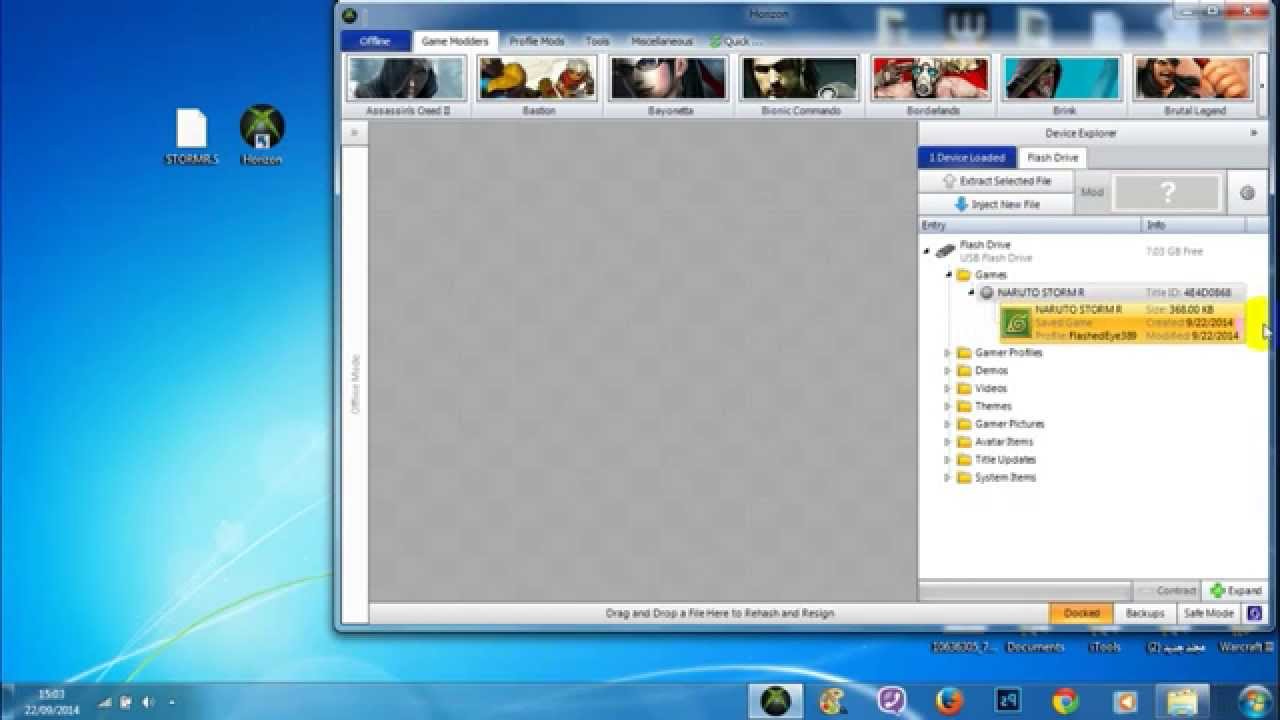Expand the Gamer Profiles folder
Viewport: 1280px width, 720px height.
pos(947,353)
